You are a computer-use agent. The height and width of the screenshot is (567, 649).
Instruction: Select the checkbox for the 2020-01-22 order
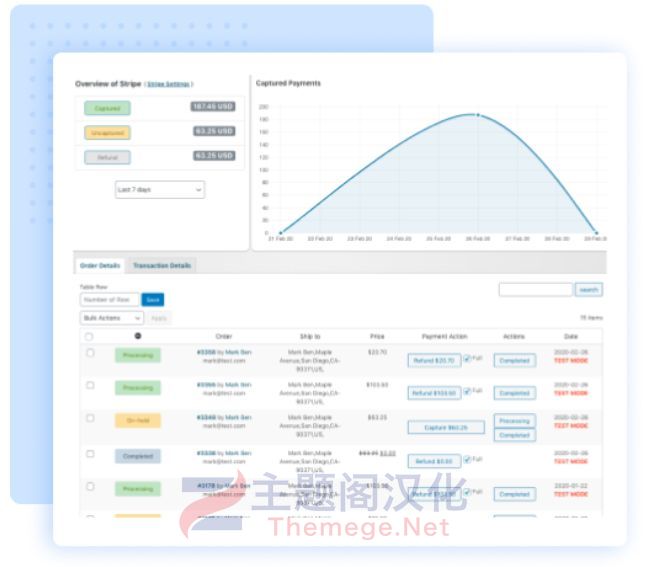pyautogui.click(x=90, y=486)
